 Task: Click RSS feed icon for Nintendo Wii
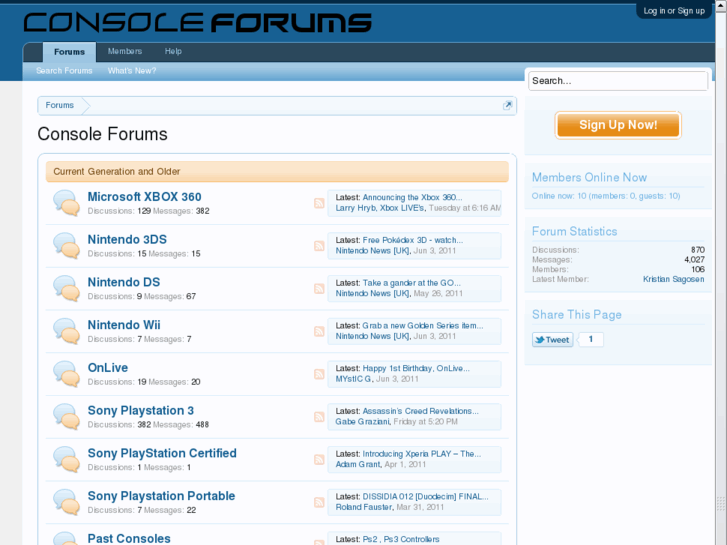point(319,331)
